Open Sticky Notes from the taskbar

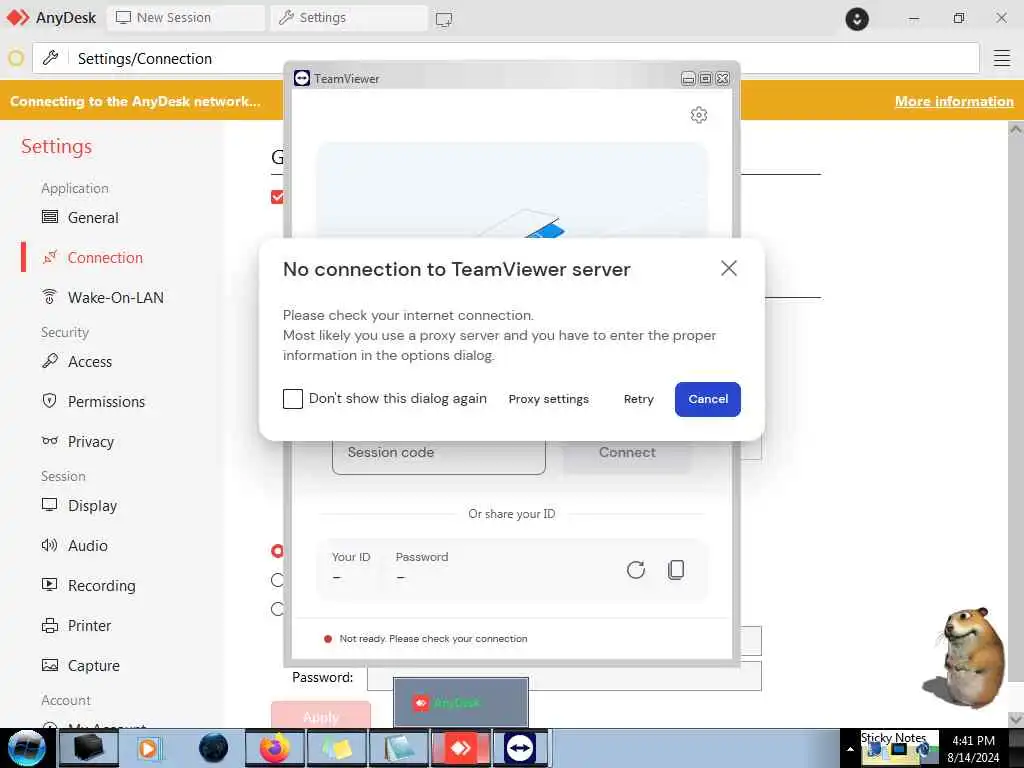[336, 748]
